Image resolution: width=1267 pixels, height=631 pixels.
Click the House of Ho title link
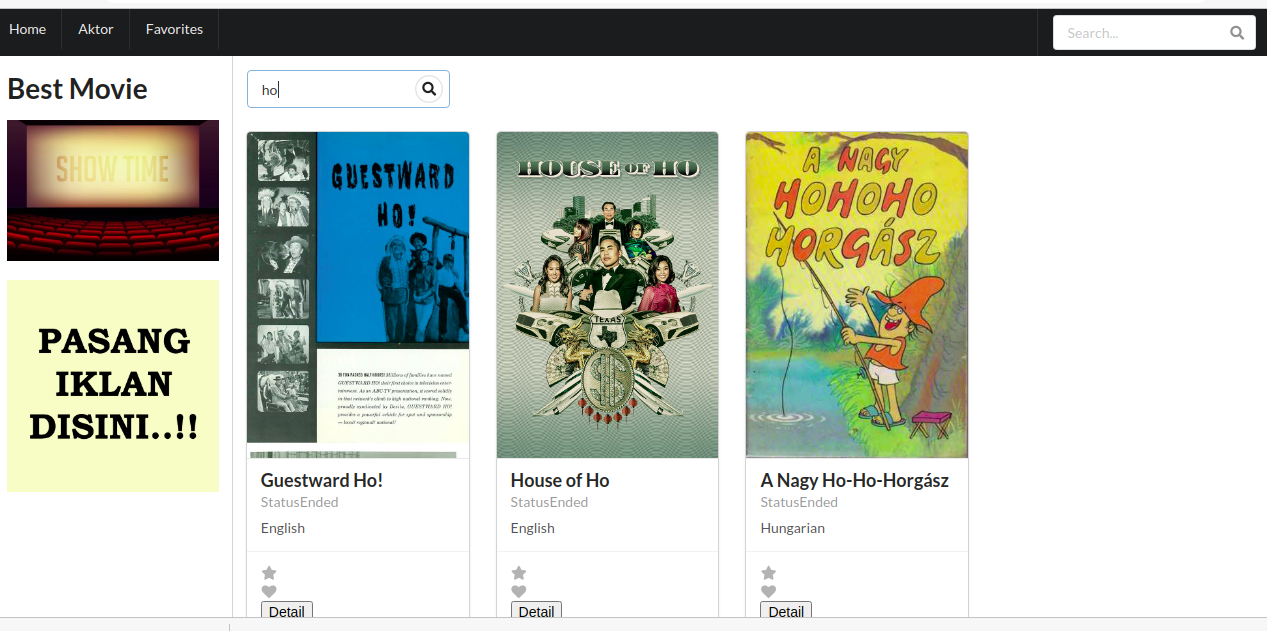pos(560,481)
